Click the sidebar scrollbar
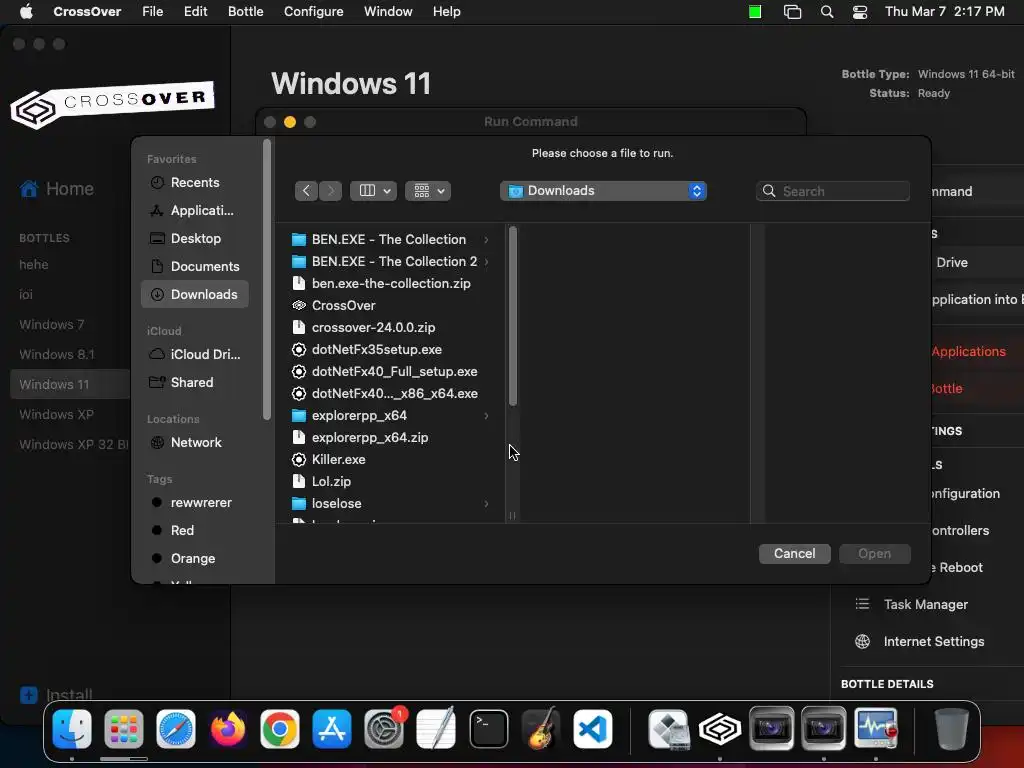This screenshot has width=1024, height=768. click(x=266, y=280)
